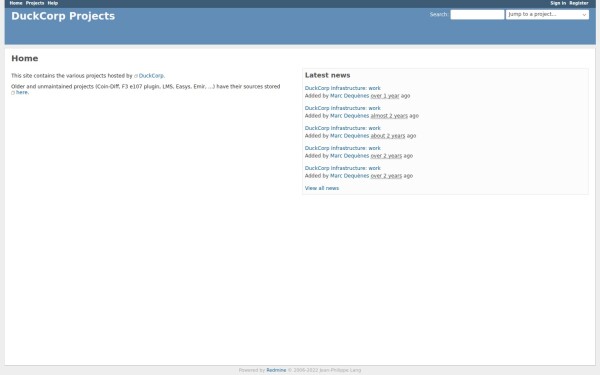Click the Search label link
The image size is (600, 375).
439,15
